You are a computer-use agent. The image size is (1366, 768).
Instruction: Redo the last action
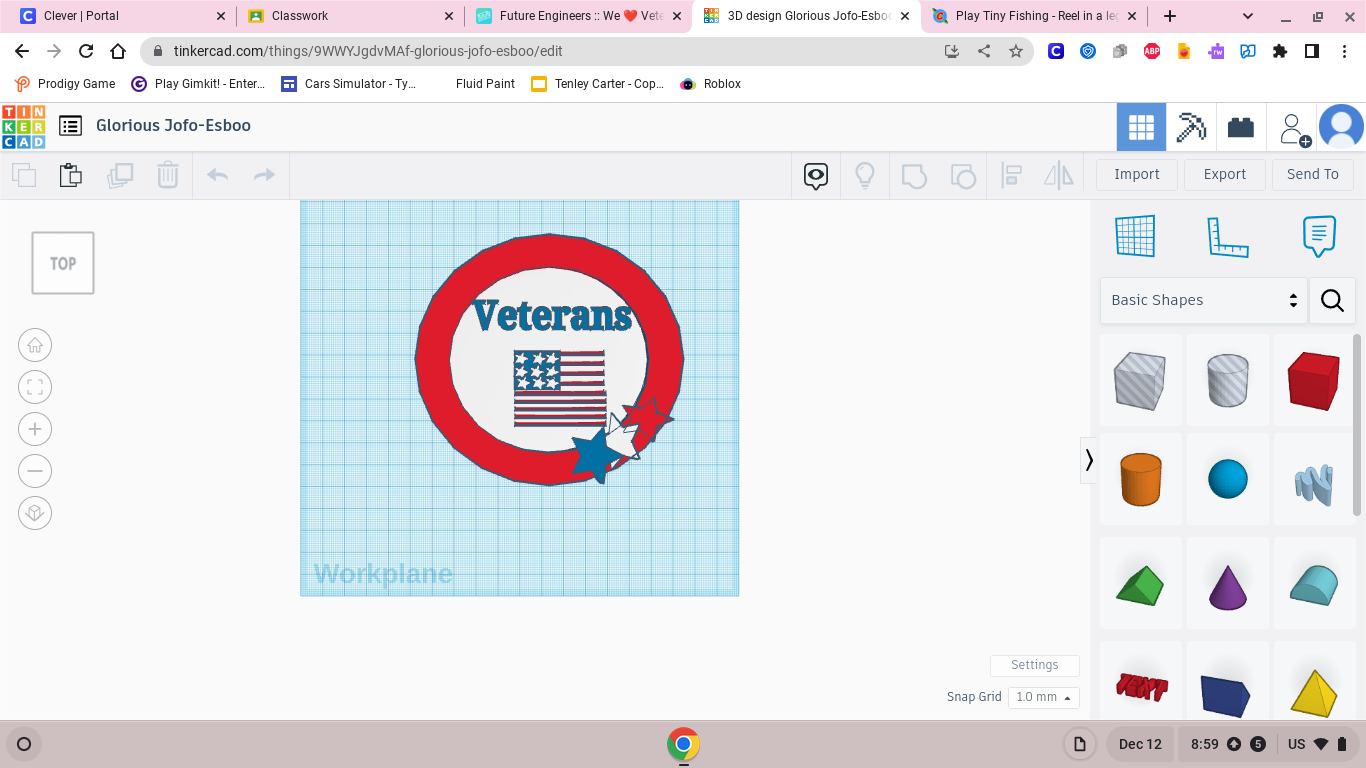264,175
